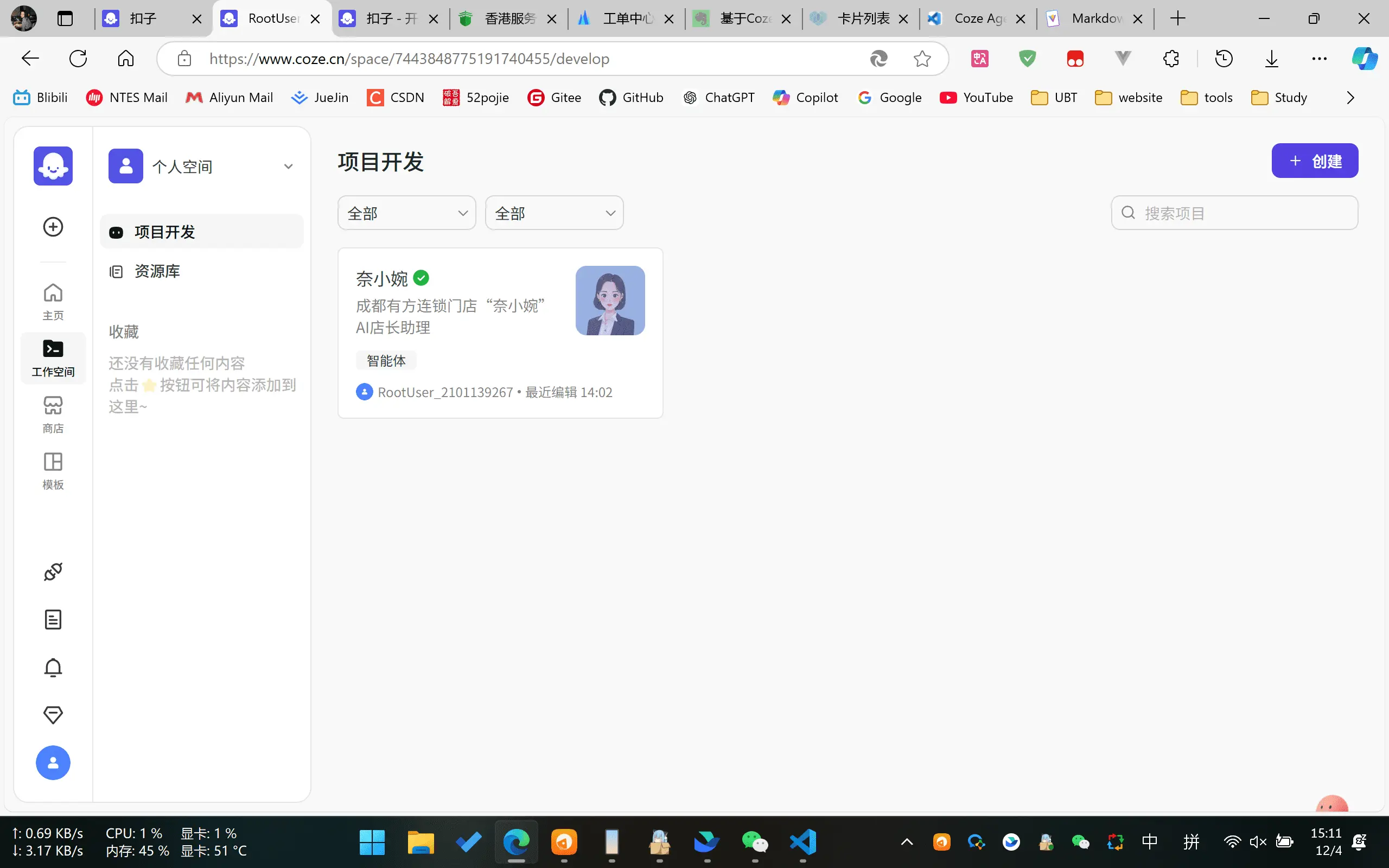1389x868 pixels.
Task: Select the 主页 home icon
Action: 53,299
